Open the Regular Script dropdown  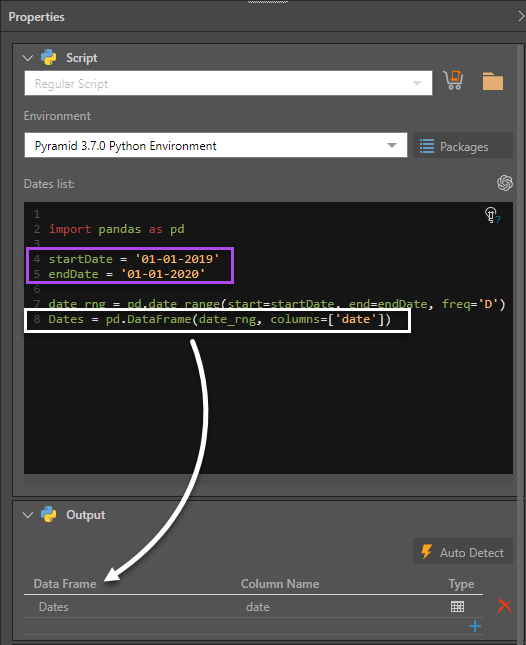tap(228, 83)
